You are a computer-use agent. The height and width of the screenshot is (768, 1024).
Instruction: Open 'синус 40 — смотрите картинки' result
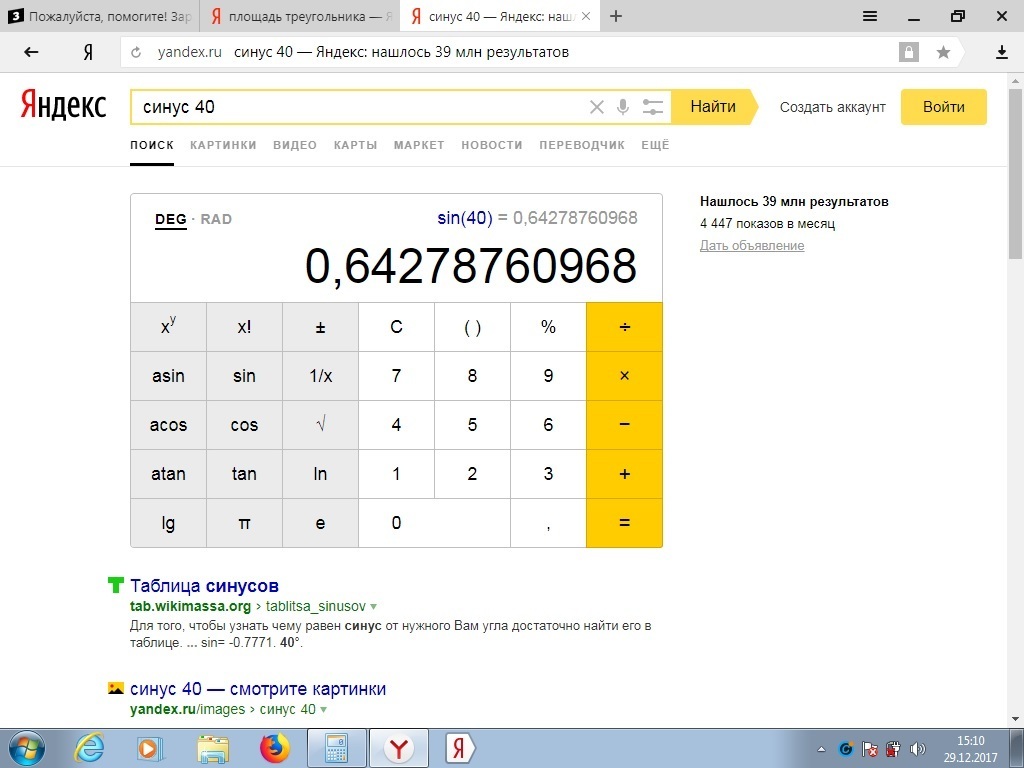click(258, 689)
